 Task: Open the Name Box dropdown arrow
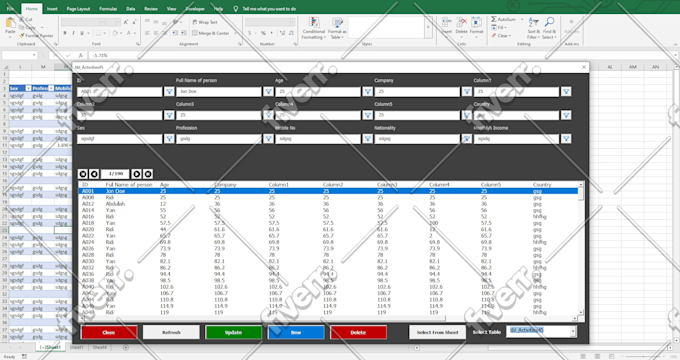[x=34, y=55]
